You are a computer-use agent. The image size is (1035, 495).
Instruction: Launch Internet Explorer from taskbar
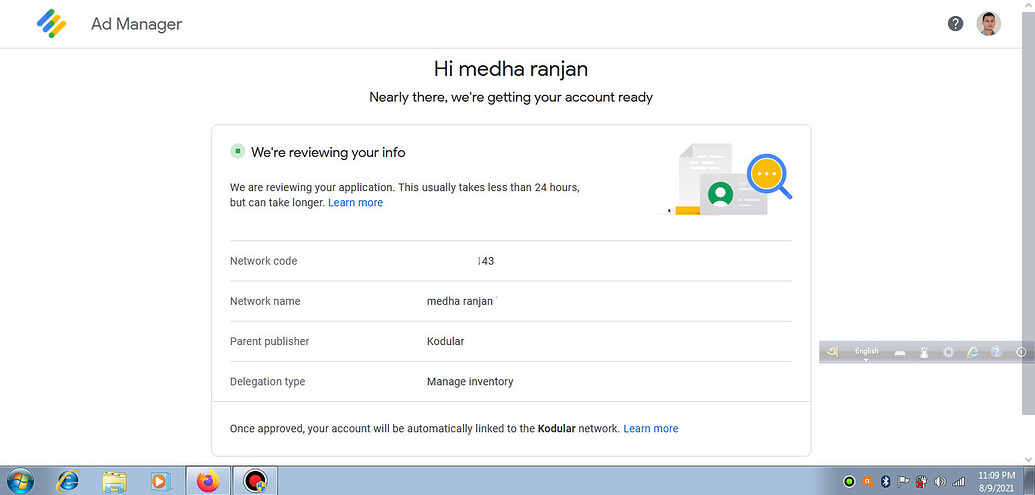tap(68, 480)
